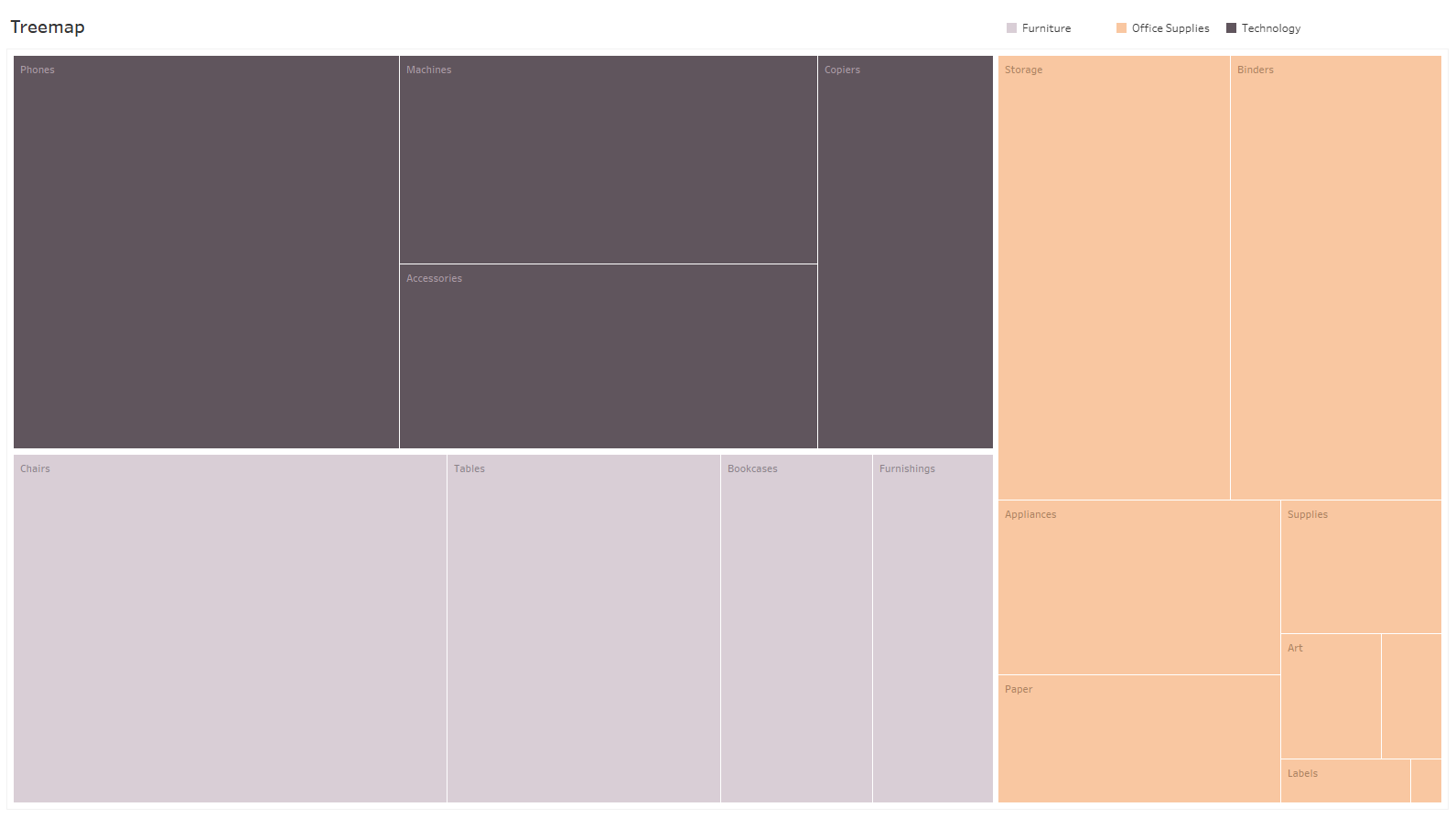The height and width of the screenshot is (818, 1456).
Task: Select the Furnishings treemap tile
Action: coord(933,629)
